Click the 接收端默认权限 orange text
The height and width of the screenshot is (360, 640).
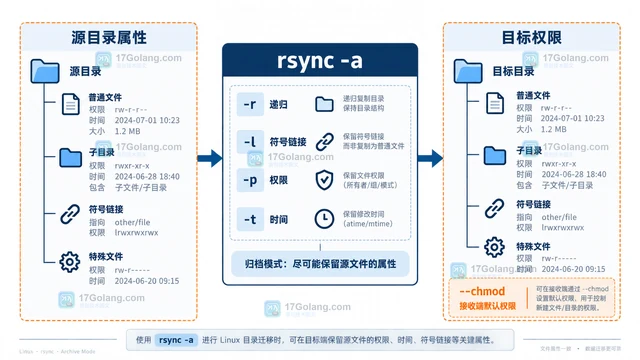click(487, 306)
